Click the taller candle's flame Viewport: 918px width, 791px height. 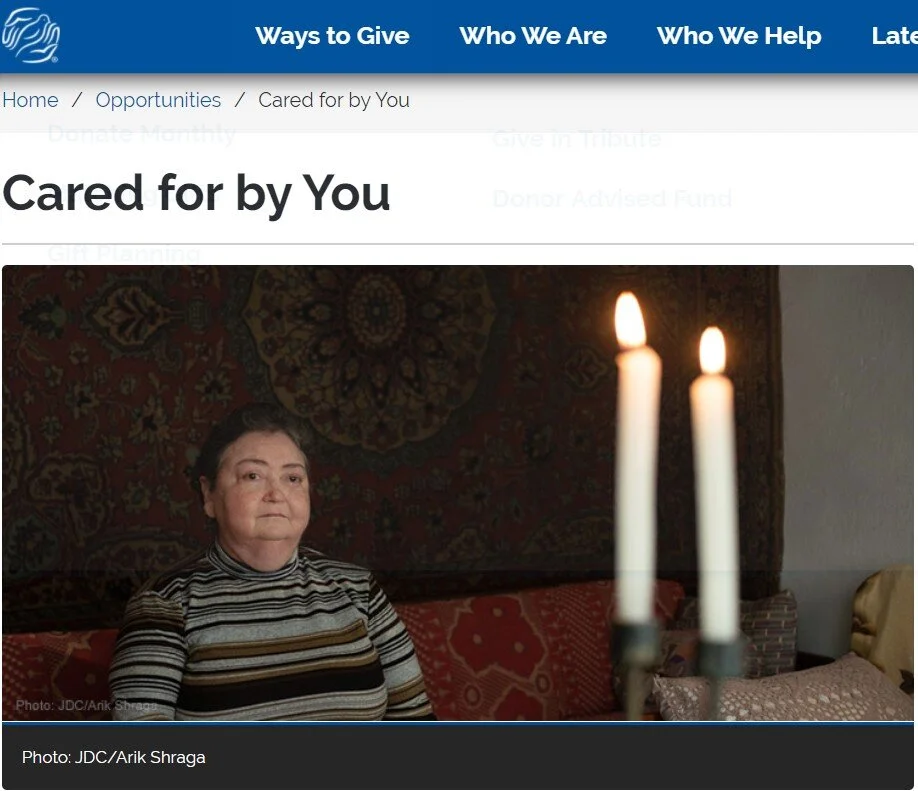[630, 320]
